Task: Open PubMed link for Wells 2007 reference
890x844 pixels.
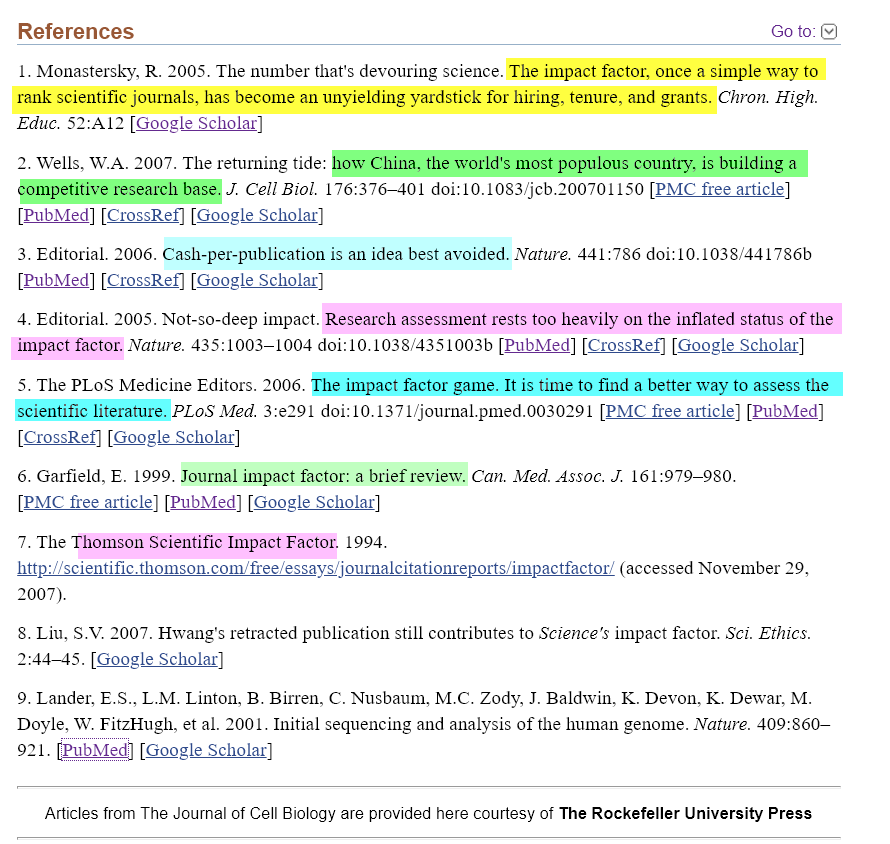Action: click(x=56, y=215)
